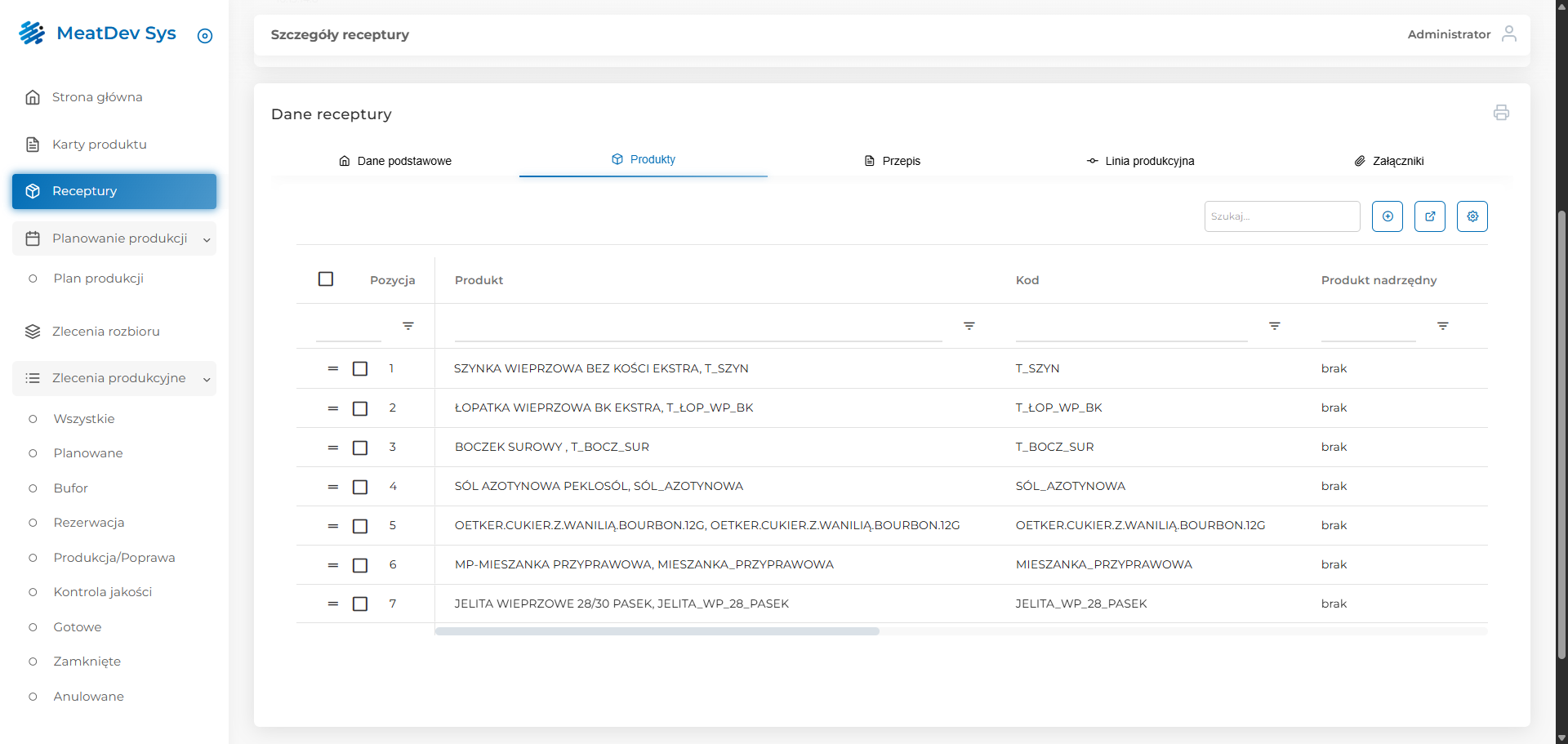Click the add product plus icon button
This screenshot has width=1568, height=744.
tap(1387, 216)
